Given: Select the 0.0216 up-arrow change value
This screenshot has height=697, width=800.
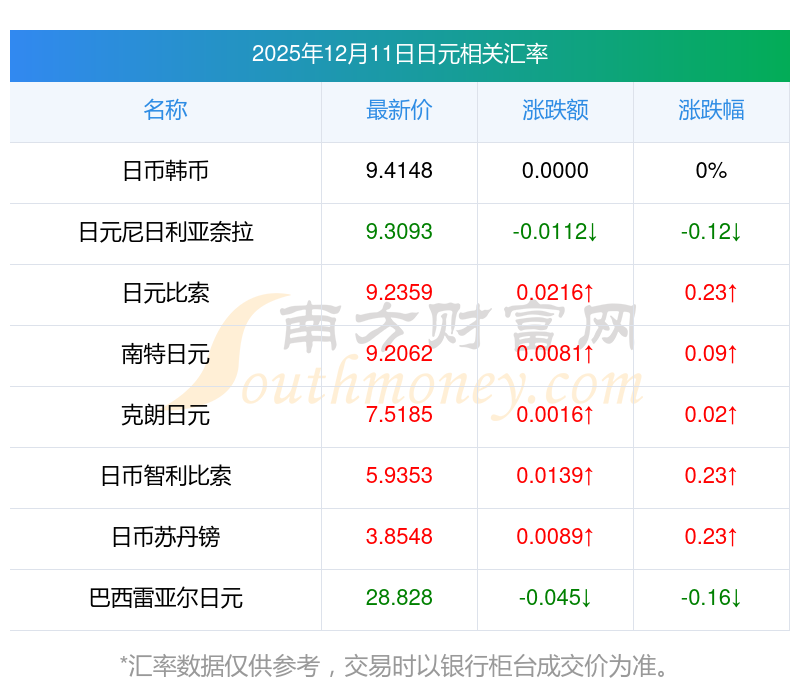Looking at the screenshot, I should 555,293.
